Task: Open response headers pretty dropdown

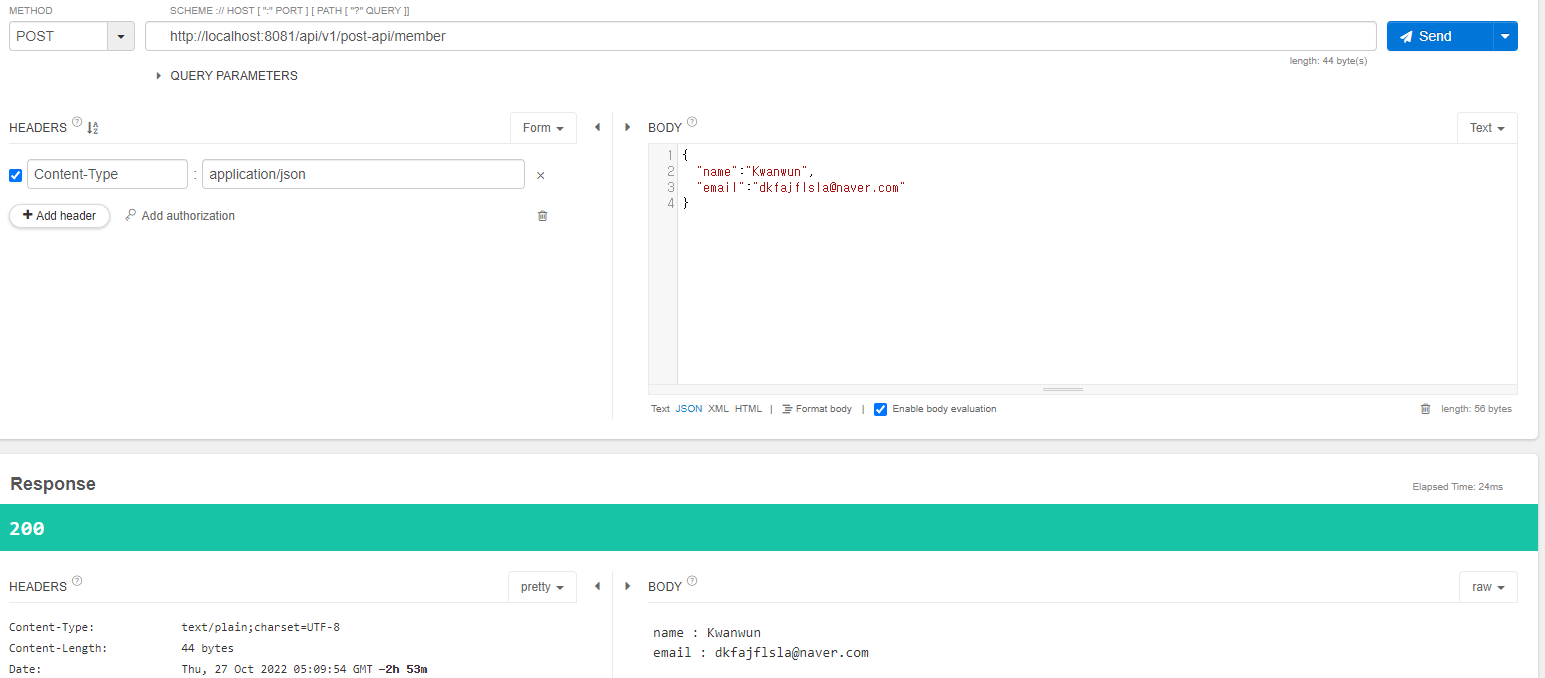Action: [x=543, y=587]
